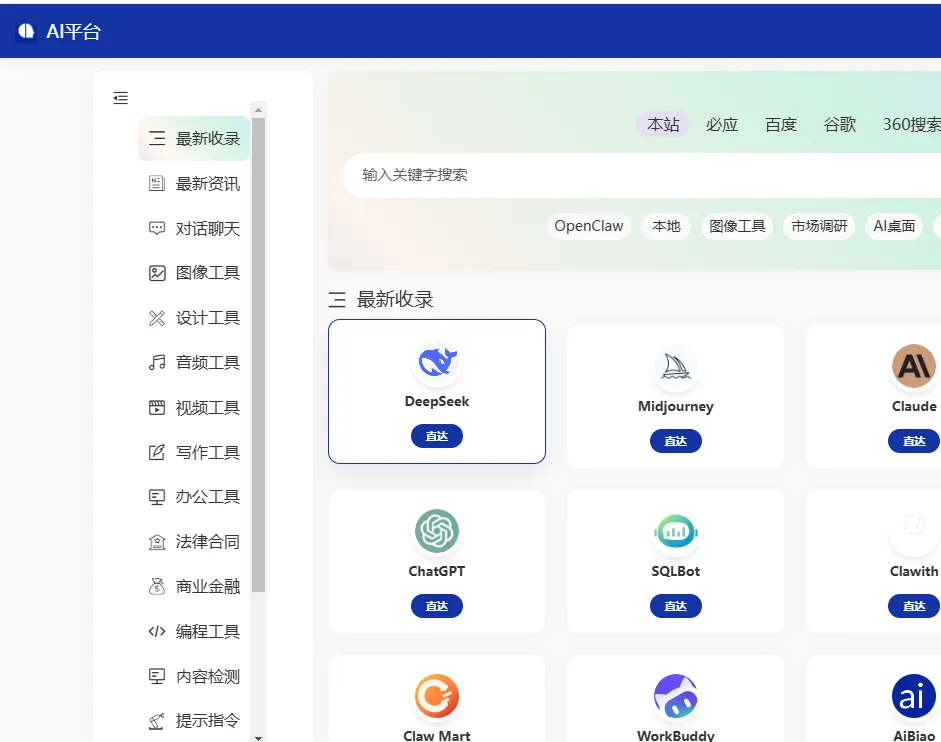Click the 最新资讯 newspaper icon

coord(157,183)
